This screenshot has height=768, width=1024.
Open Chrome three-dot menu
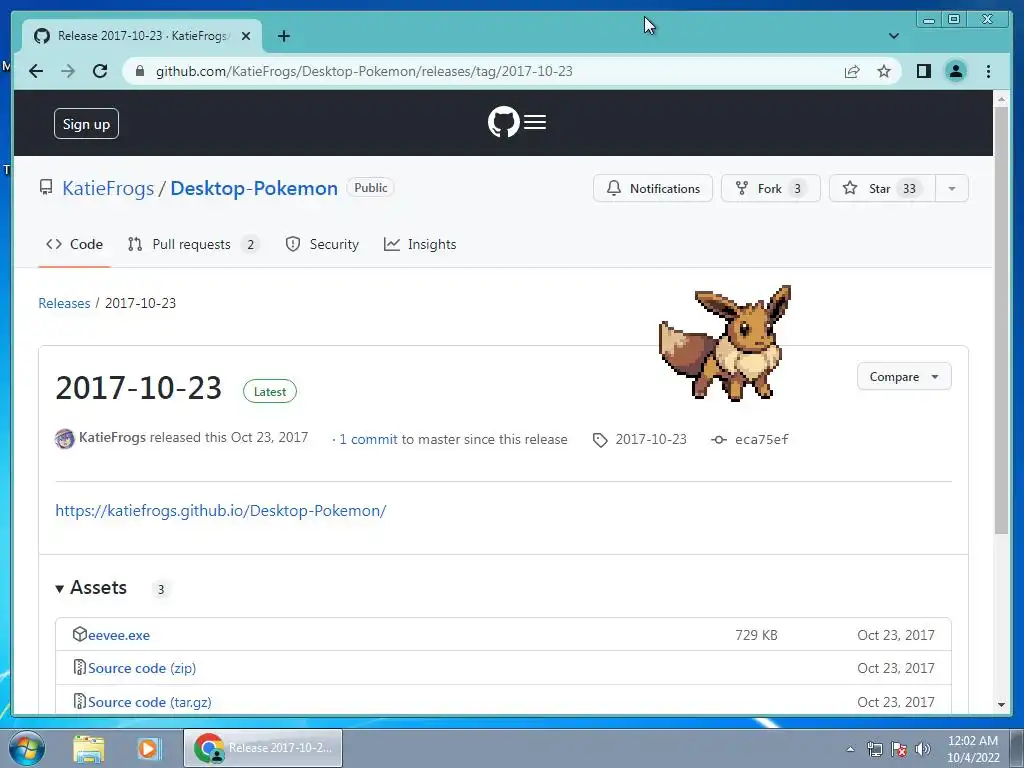pos(988,71)
